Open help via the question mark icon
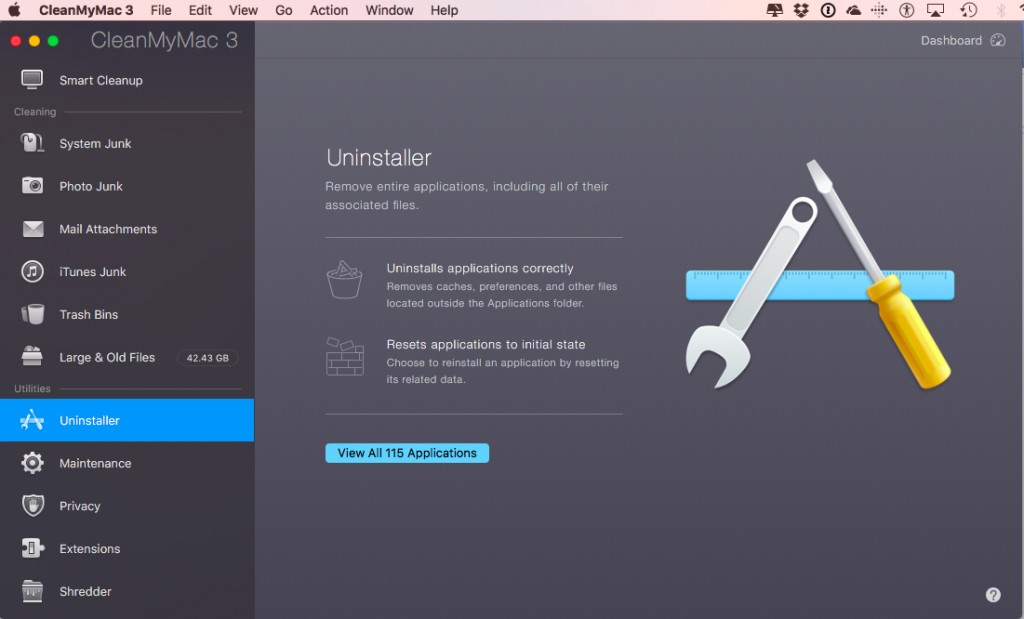This screenshot has height=619, width=1024. (993, 595)
